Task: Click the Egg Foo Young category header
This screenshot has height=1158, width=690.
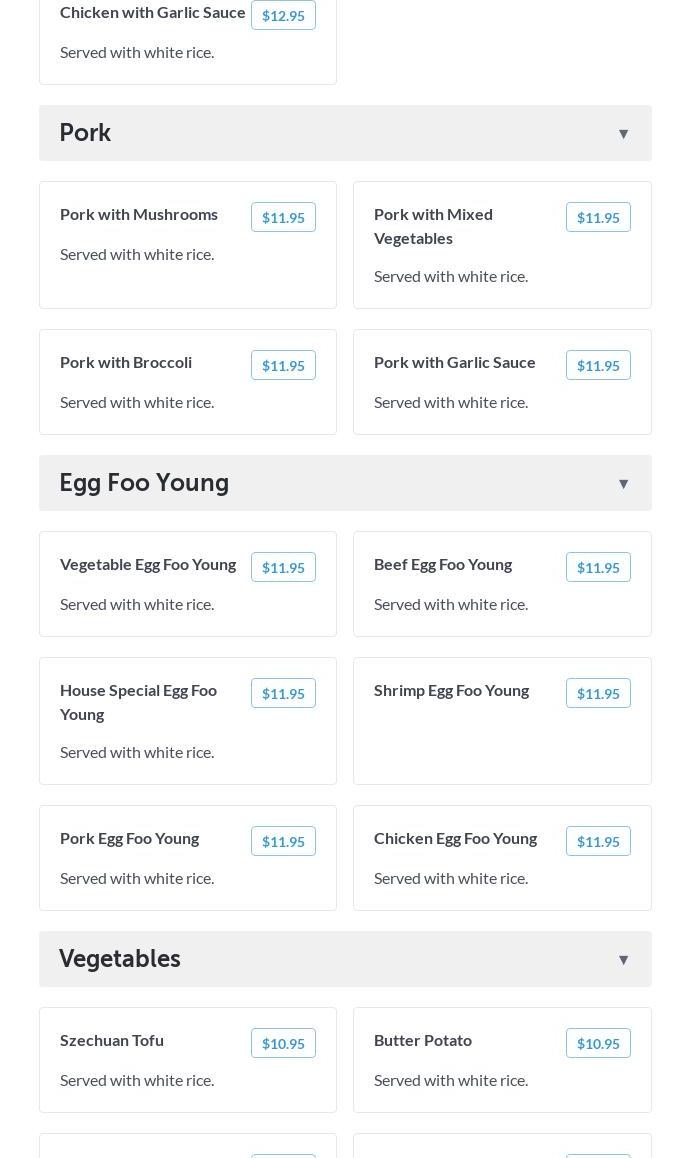Action: [144, 483]
